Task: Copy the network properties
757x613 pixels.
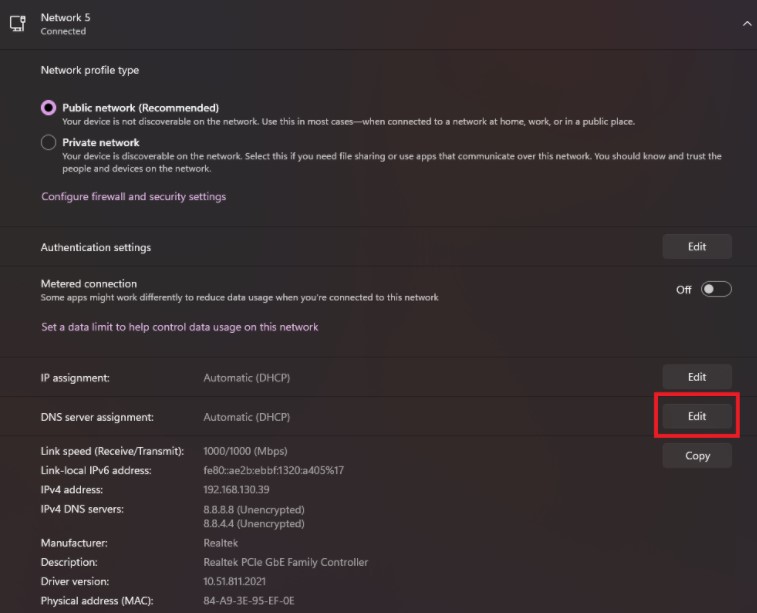Action: pos(697,456)
